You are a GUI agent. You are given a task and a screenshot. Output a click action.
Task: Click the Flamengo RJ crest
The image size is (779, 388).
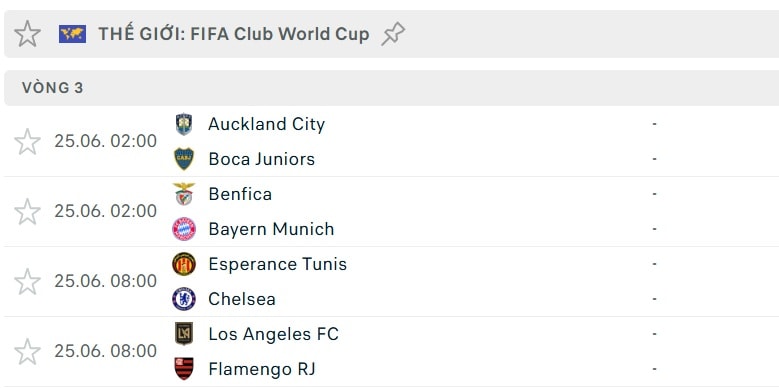point(184,369)
